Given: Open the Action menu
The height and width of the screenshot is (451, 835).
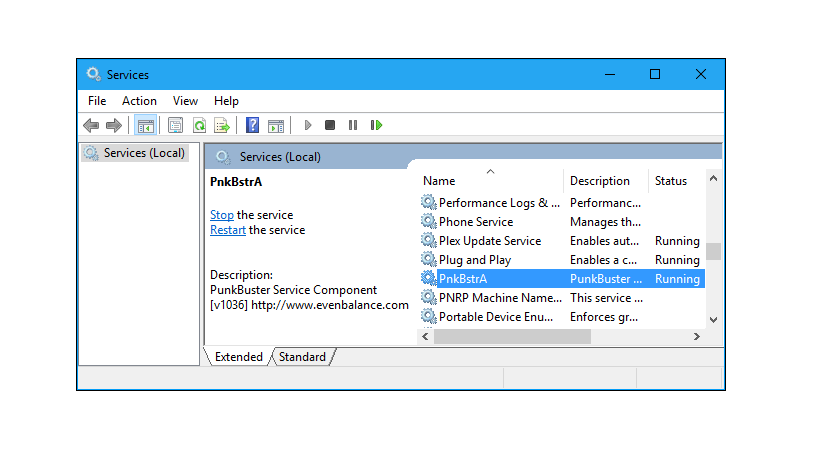Looking at the screenshot, I should pyautogui.click(x=139, y=101).
